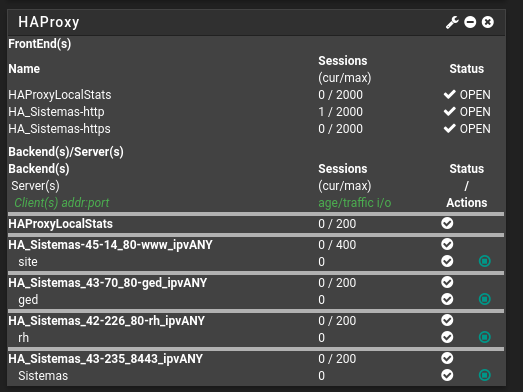Image resolution: width=523 pixels, height=392 pixels.
Task: Click status checkmark of server Sistemas
Action: tap(447, 375)
